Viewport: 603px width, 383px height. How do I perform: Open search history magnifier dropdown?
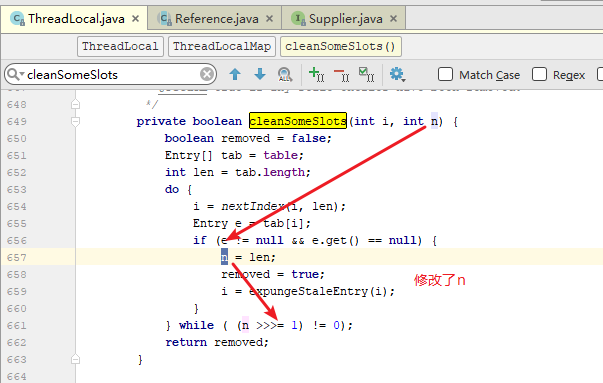[x=16, y=74]
